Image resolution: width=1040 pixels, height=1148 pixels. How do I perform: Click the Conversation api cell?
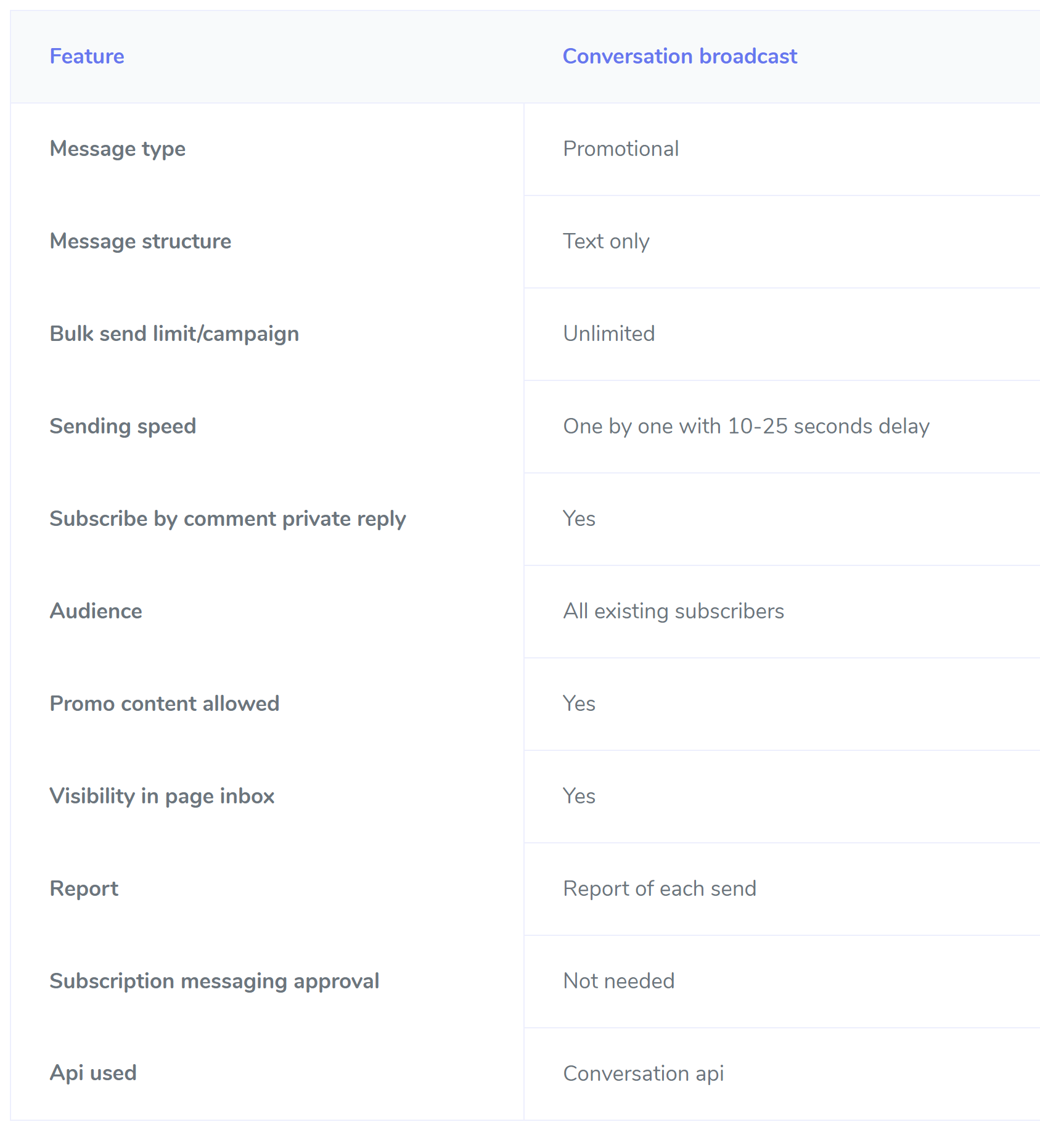click(x=644, y=1073)
